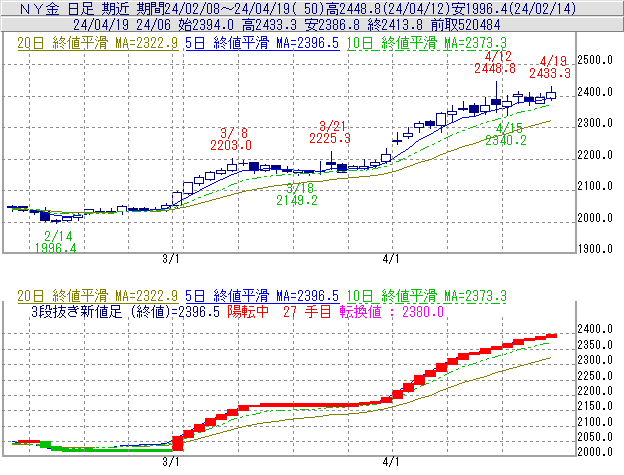Click the 始2394.0 opening value in header
The height and width of the screenshot is (475, 624).
[206, 25]
